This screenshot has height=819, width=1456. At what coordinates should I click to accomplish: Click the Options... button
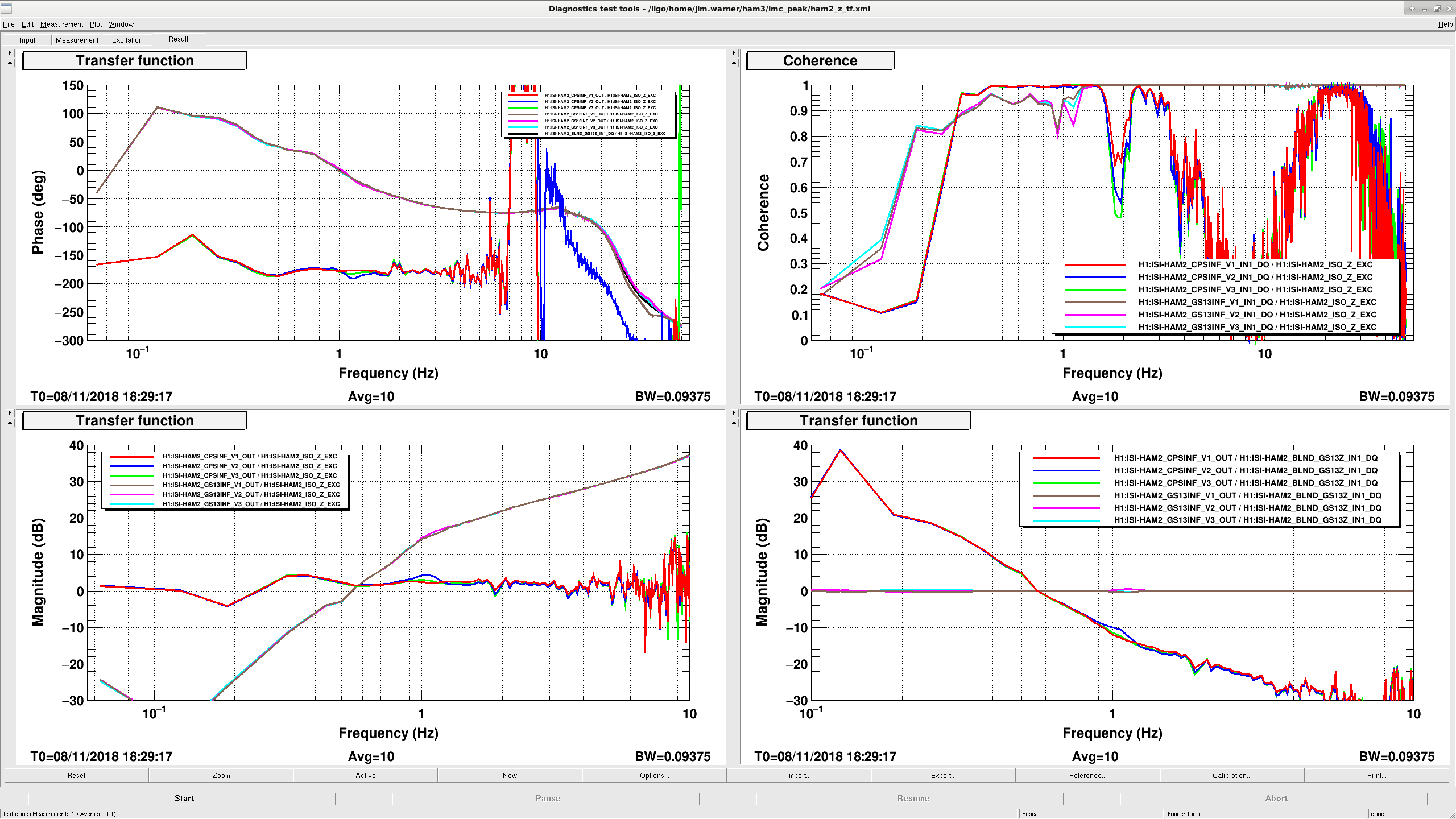(654, 775)
